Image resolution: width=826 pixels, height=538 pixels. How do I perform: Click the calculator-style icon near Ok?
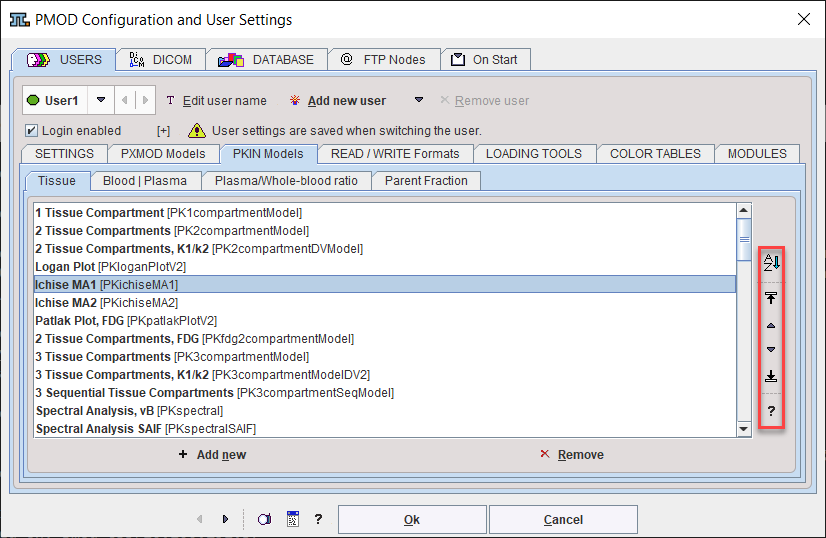293,519
